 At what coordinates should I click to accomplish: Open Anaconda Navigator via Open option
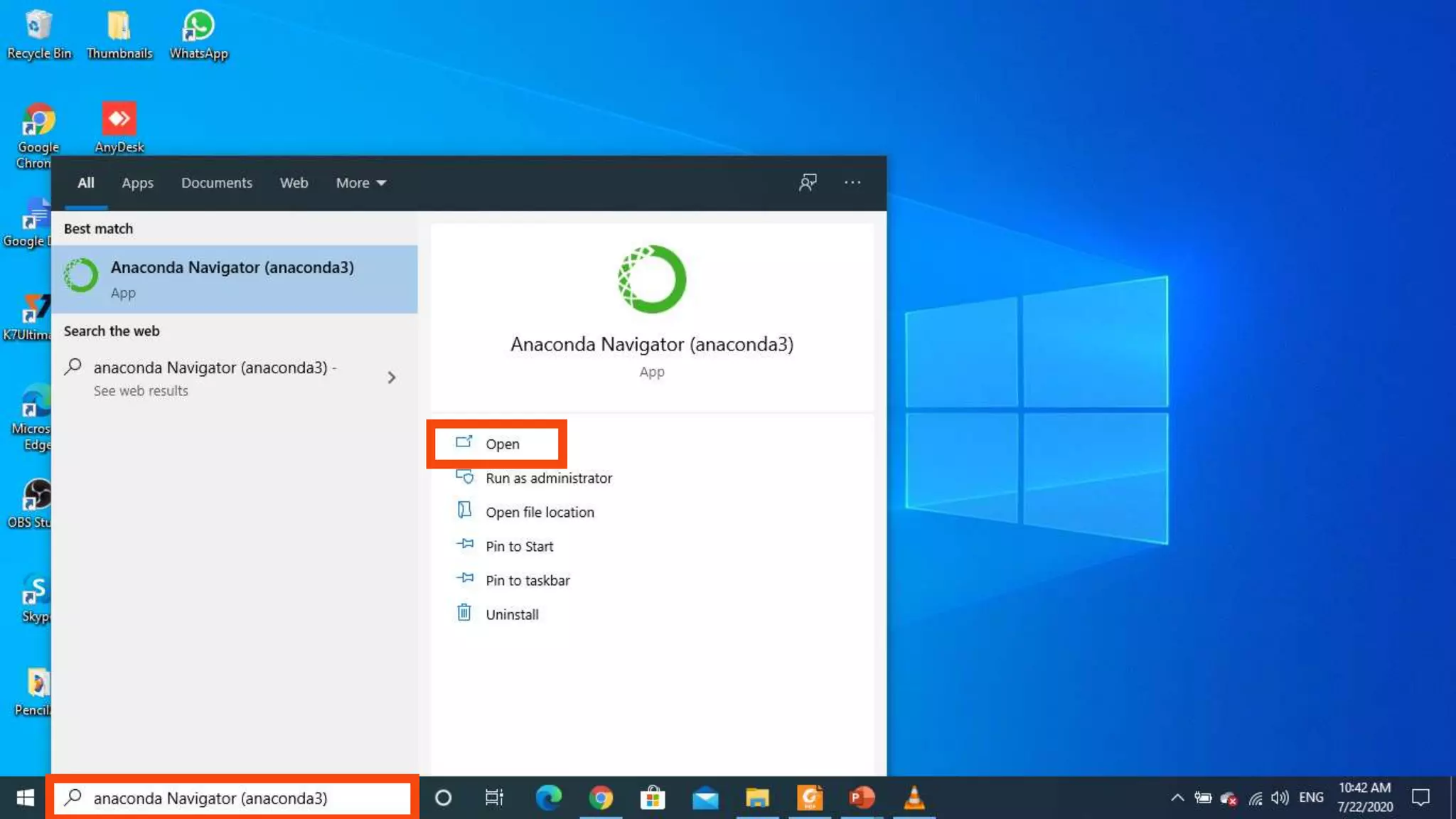(x=501, y=444)
